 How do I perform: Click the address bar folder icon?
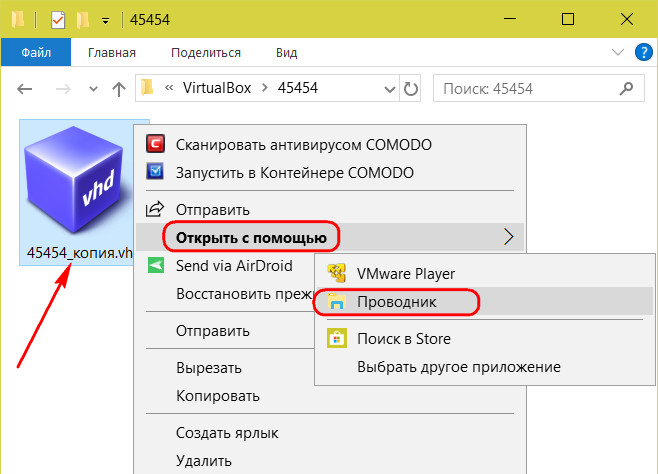[x=147, y=88]
